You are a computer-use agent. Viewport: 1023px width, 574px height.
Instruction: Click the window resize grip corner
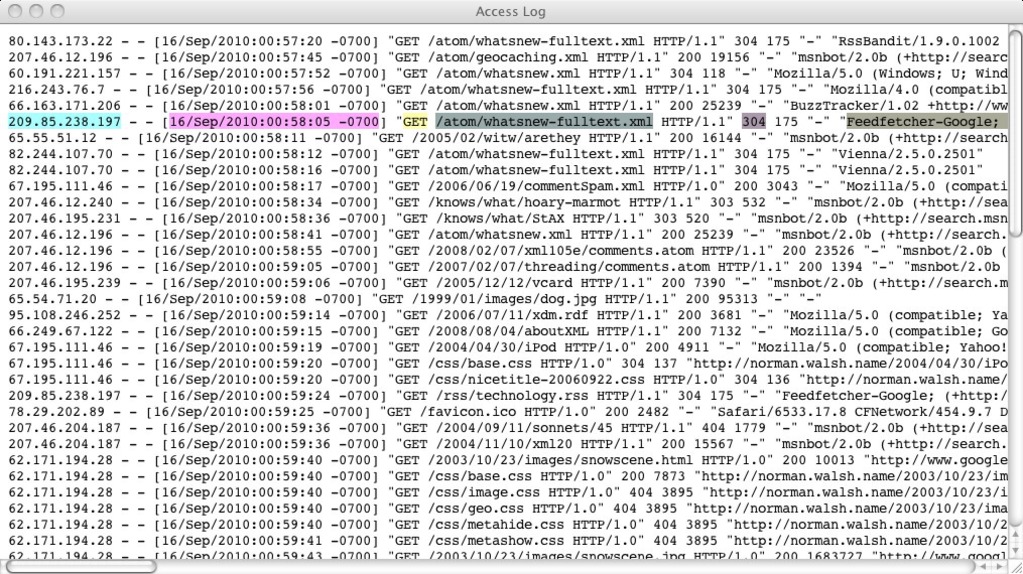[1016, 567]
